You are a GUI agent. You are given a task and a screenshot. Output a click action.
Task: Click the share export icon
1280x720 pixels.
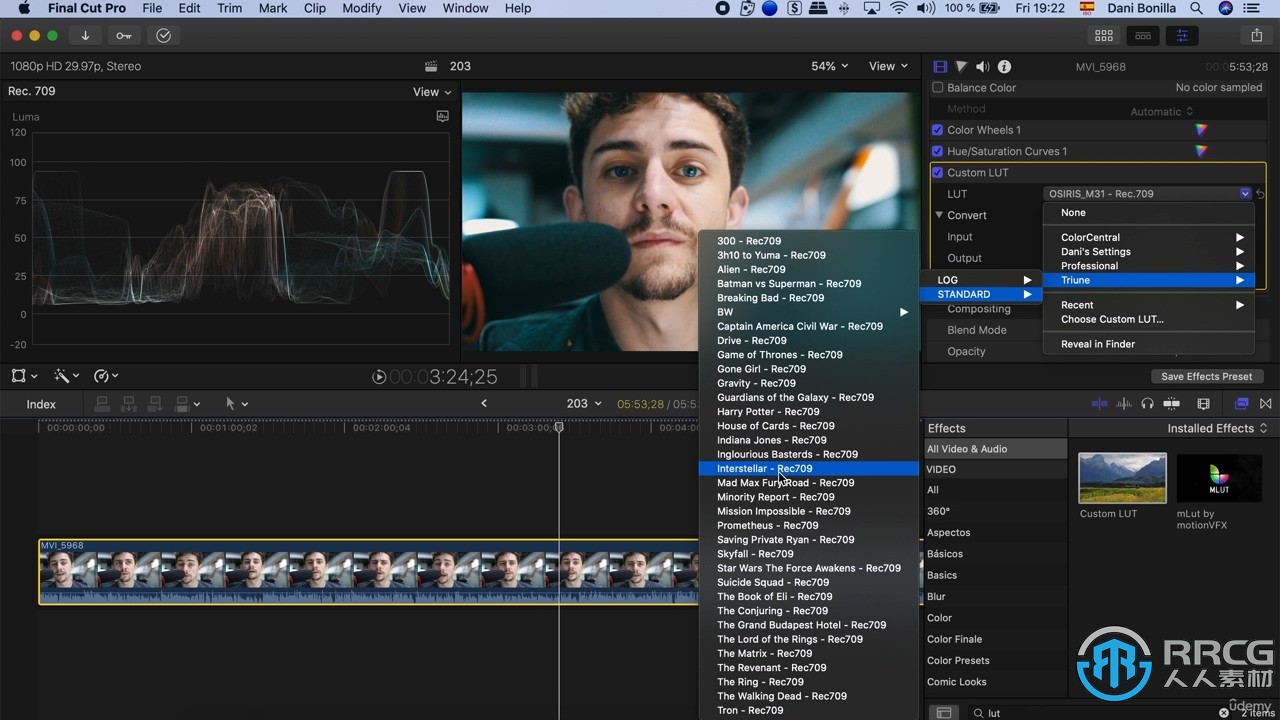pos(1257,35)
